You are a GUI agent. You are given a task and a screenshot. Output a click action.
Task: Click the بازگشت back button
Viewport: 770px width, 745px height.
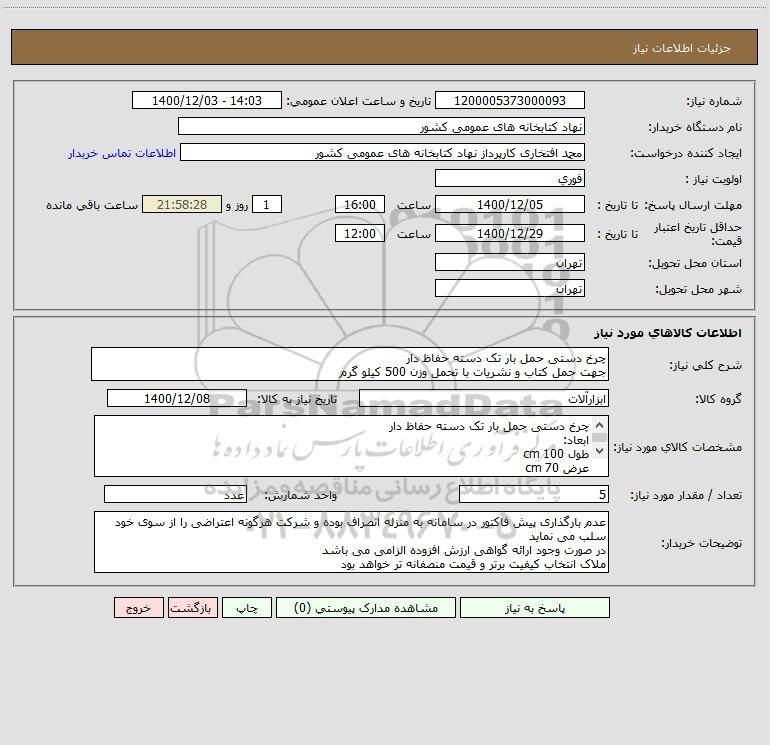192,608
